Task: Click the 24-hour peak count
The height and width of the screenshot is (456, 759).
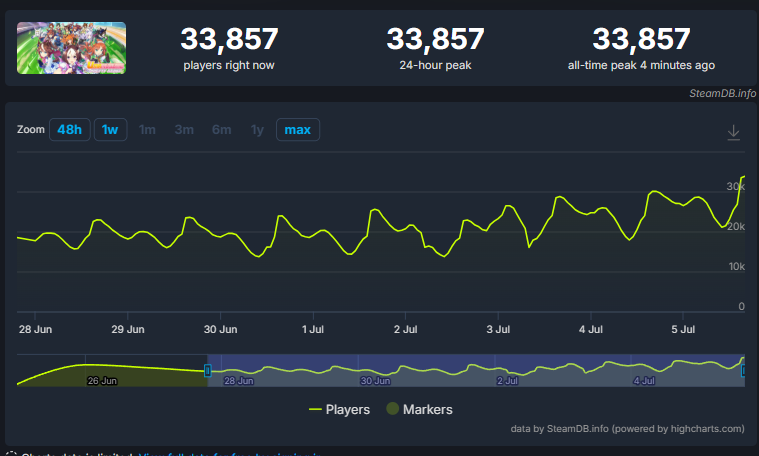Action: click(x=435, y=39)
